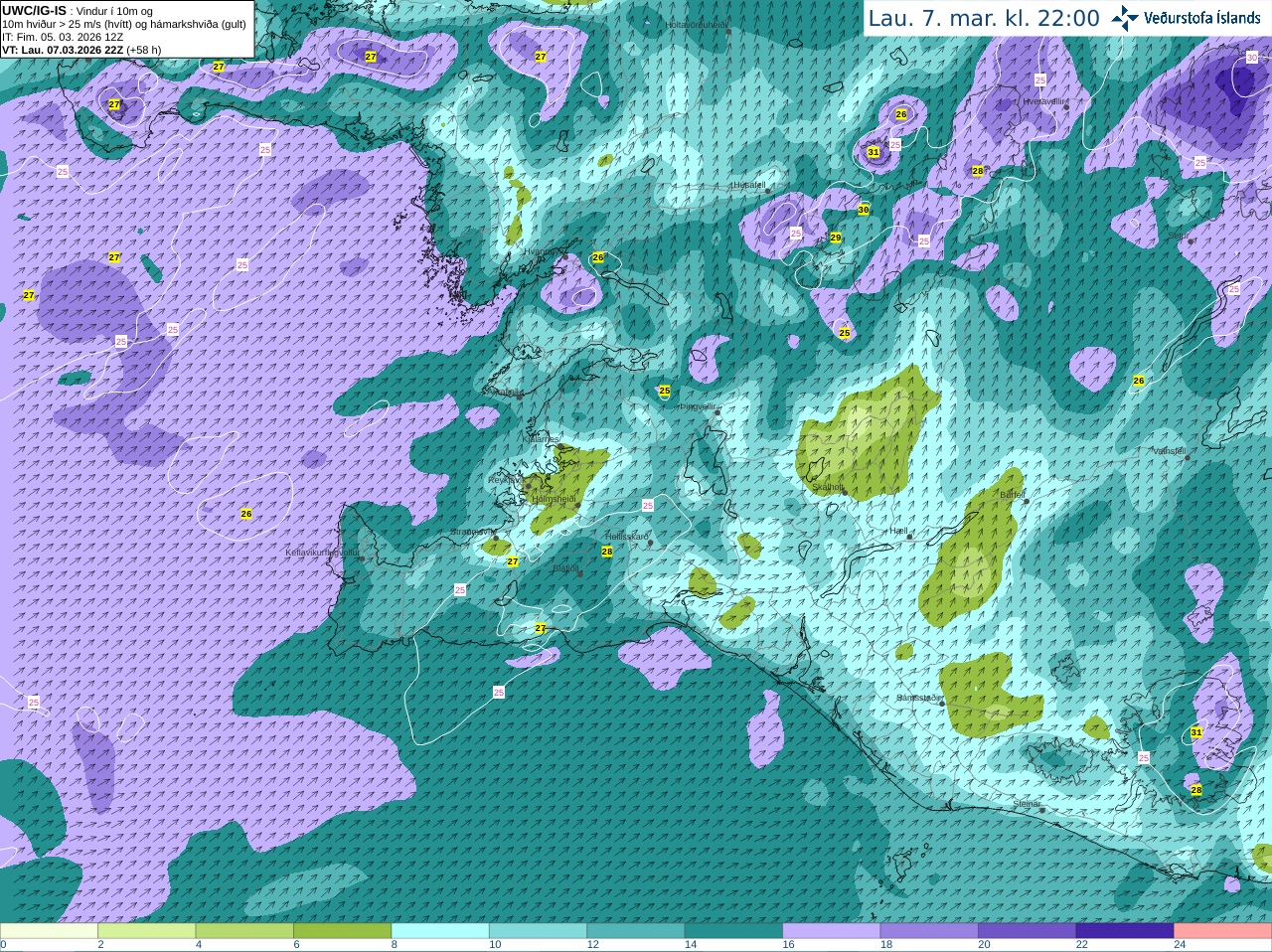Click the 28 gust marker beside Hellisskarð

click(607, 552)
